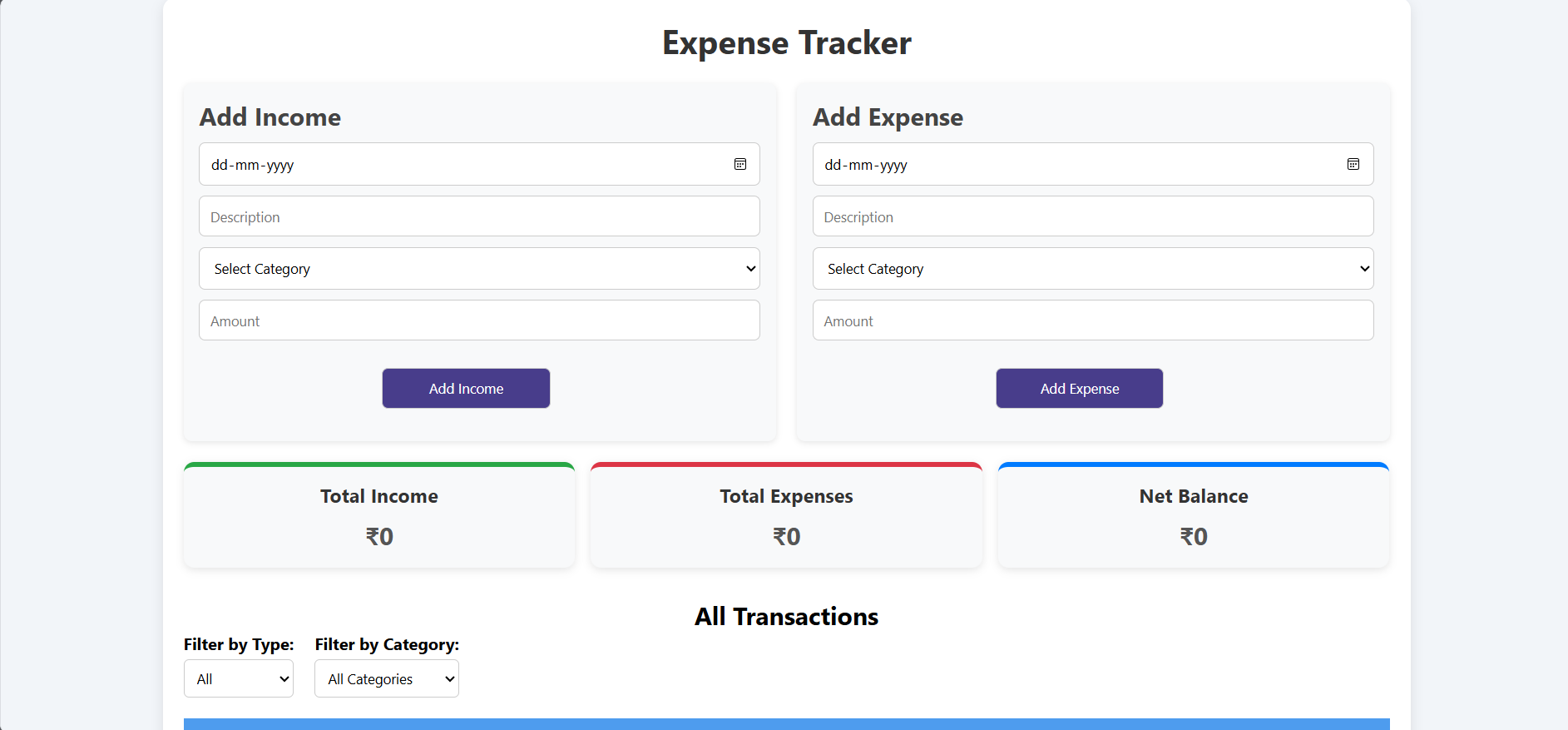1568x730 pixels.
Task: Expand the income Select Category dropdown
Action: 479,269
